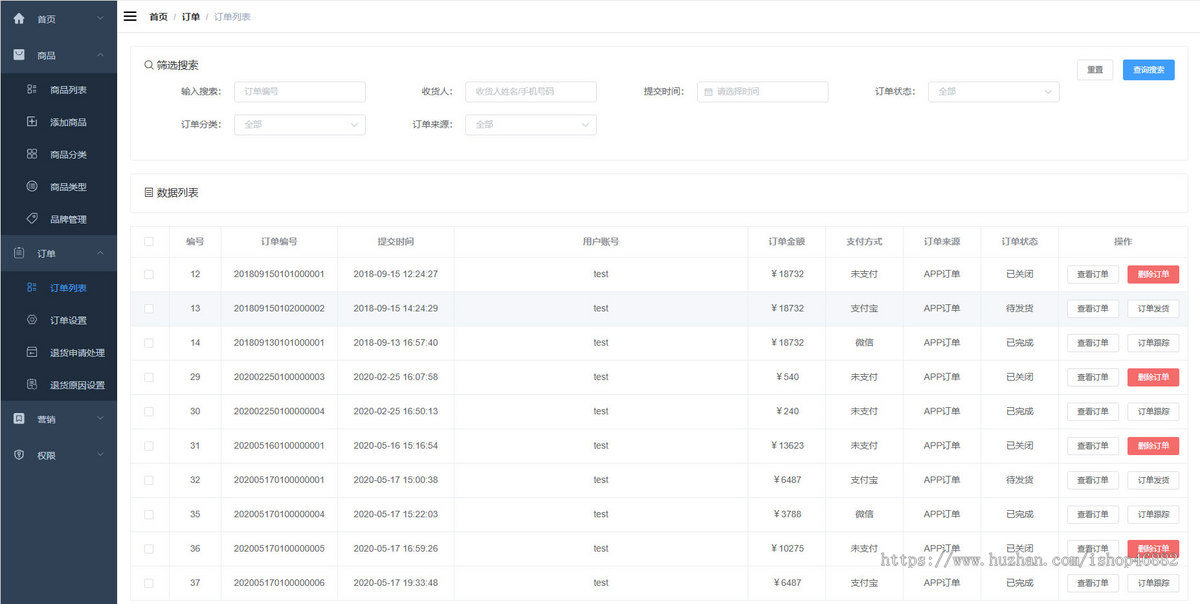Viewport: 1200px width, 604px height.
Task: Open the 订单分类 dropdown
Action: click(300, 124)
